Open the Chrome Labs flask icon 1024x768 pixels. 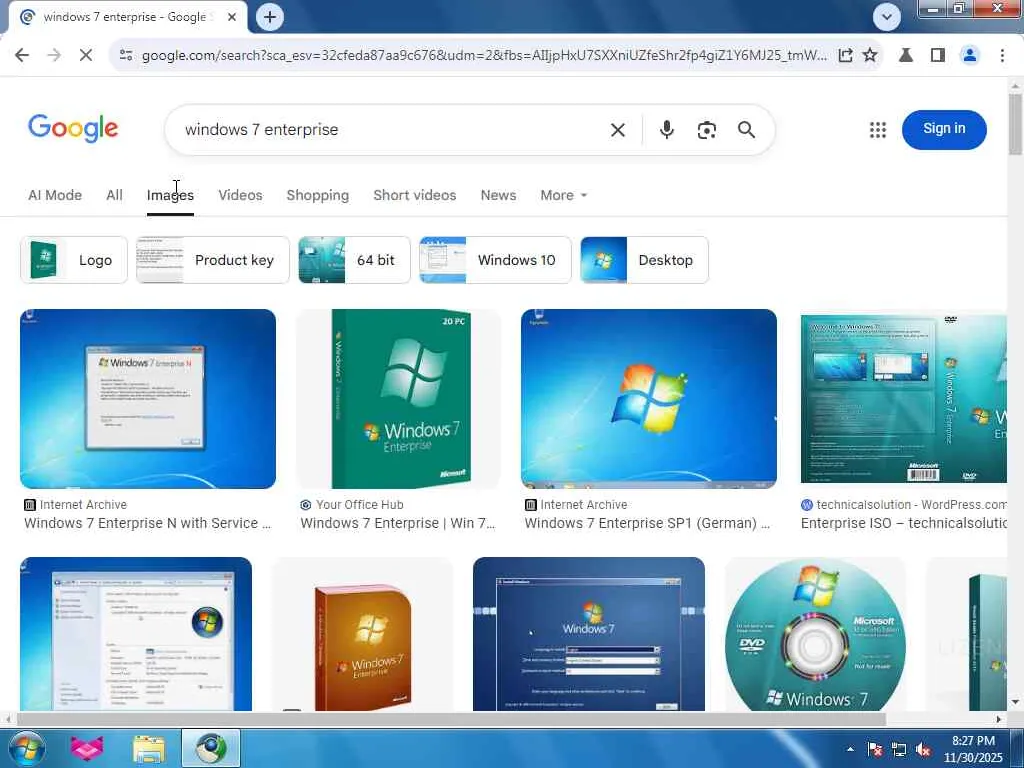tap(906, 56)
